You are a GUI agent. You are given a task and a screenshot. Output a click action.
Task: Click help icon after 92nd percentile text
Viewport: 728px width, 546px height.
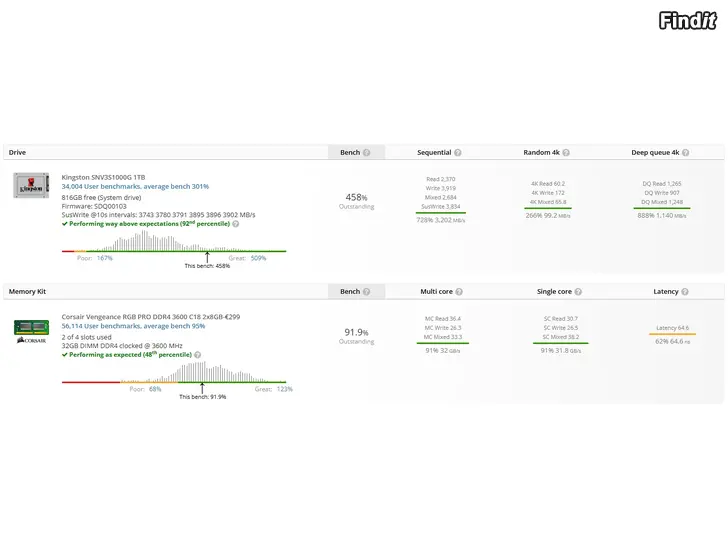[236, 224]
